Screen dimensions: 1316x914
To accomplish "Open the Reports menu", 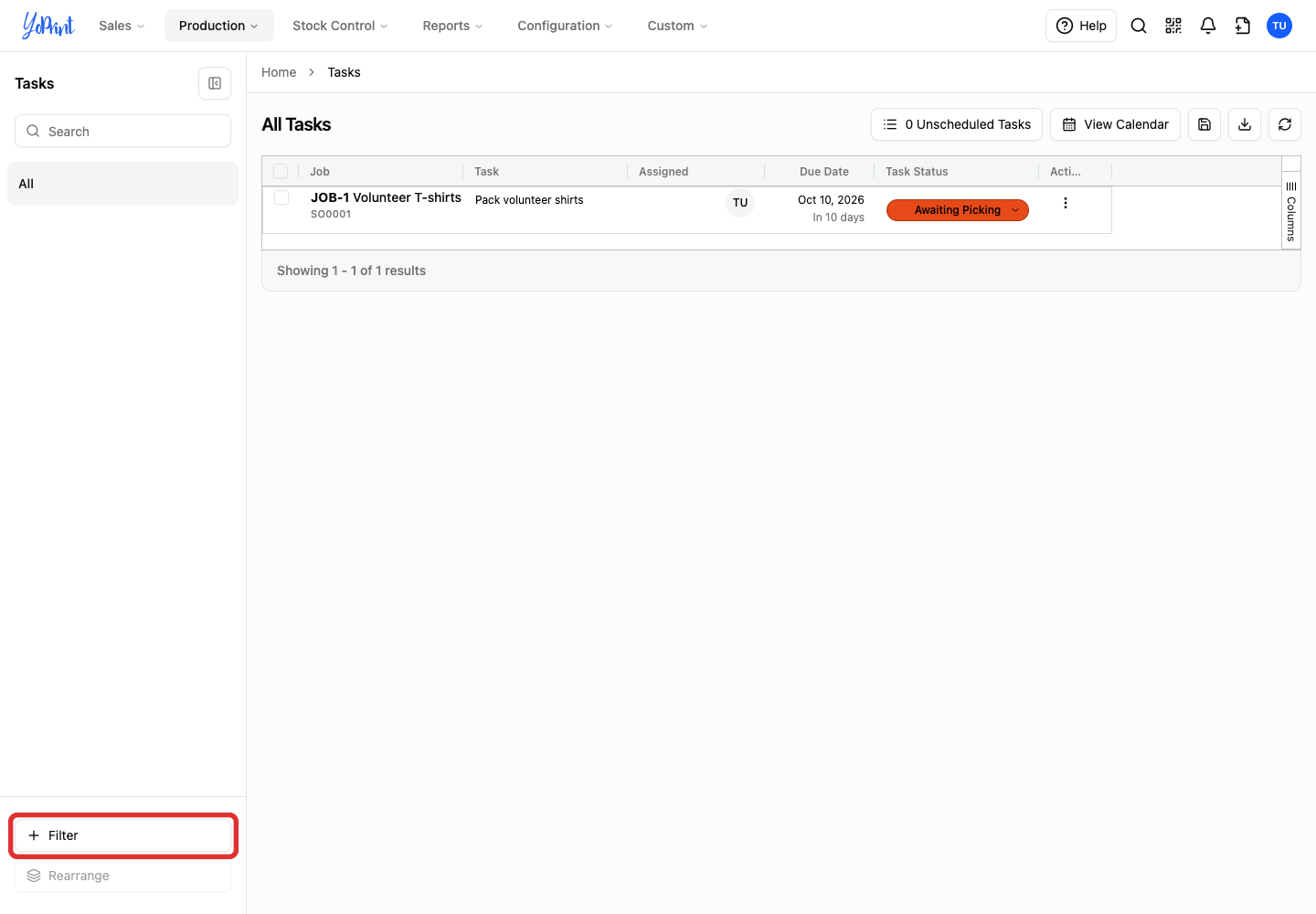I will coord(452,26).
